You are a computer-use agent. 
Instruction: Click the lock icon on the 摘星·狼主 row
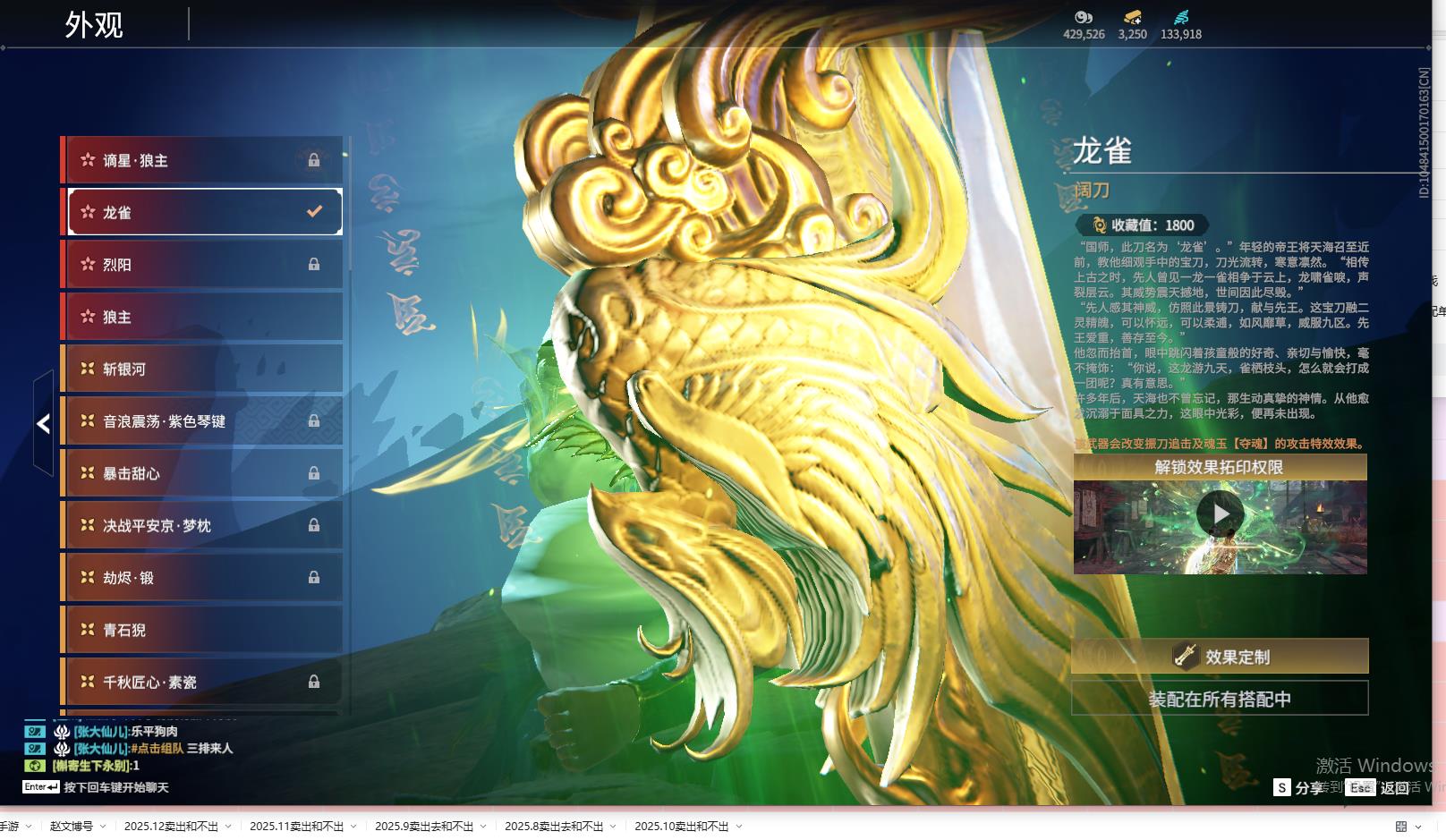[314, 160]
